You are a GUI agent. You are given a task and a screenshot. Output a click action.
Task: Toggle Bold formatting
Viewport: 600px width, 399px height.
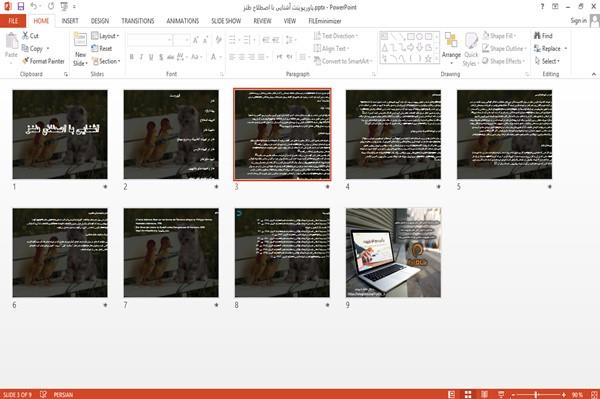tap(132, 57)
